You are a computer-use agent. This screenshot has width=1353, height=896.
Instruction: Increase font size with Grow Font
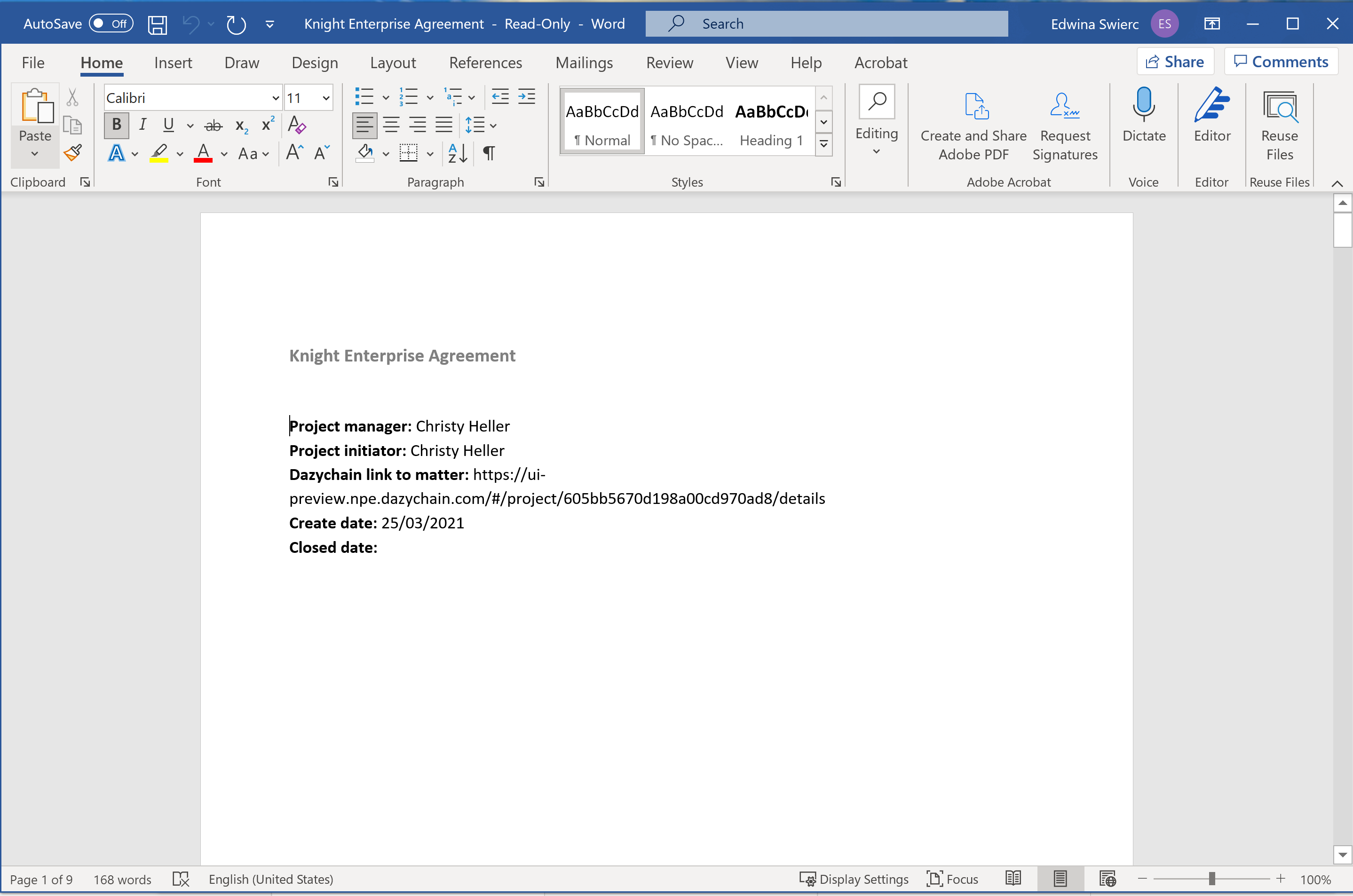(294, 153)
